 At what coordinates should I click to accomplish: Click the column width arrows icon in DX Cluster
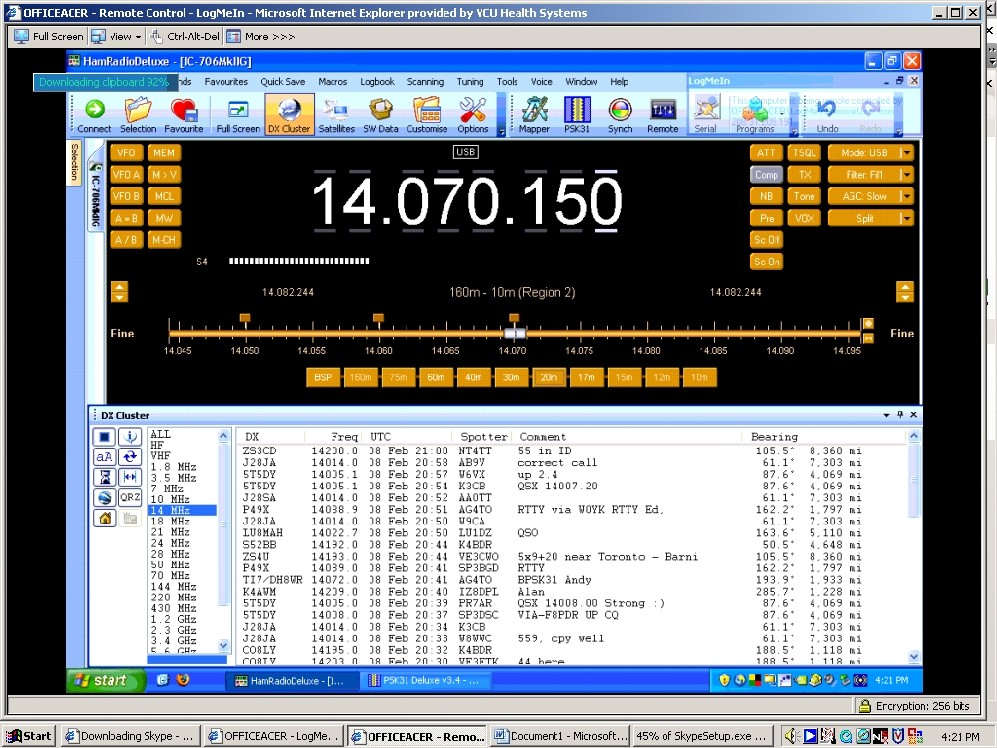130,477
